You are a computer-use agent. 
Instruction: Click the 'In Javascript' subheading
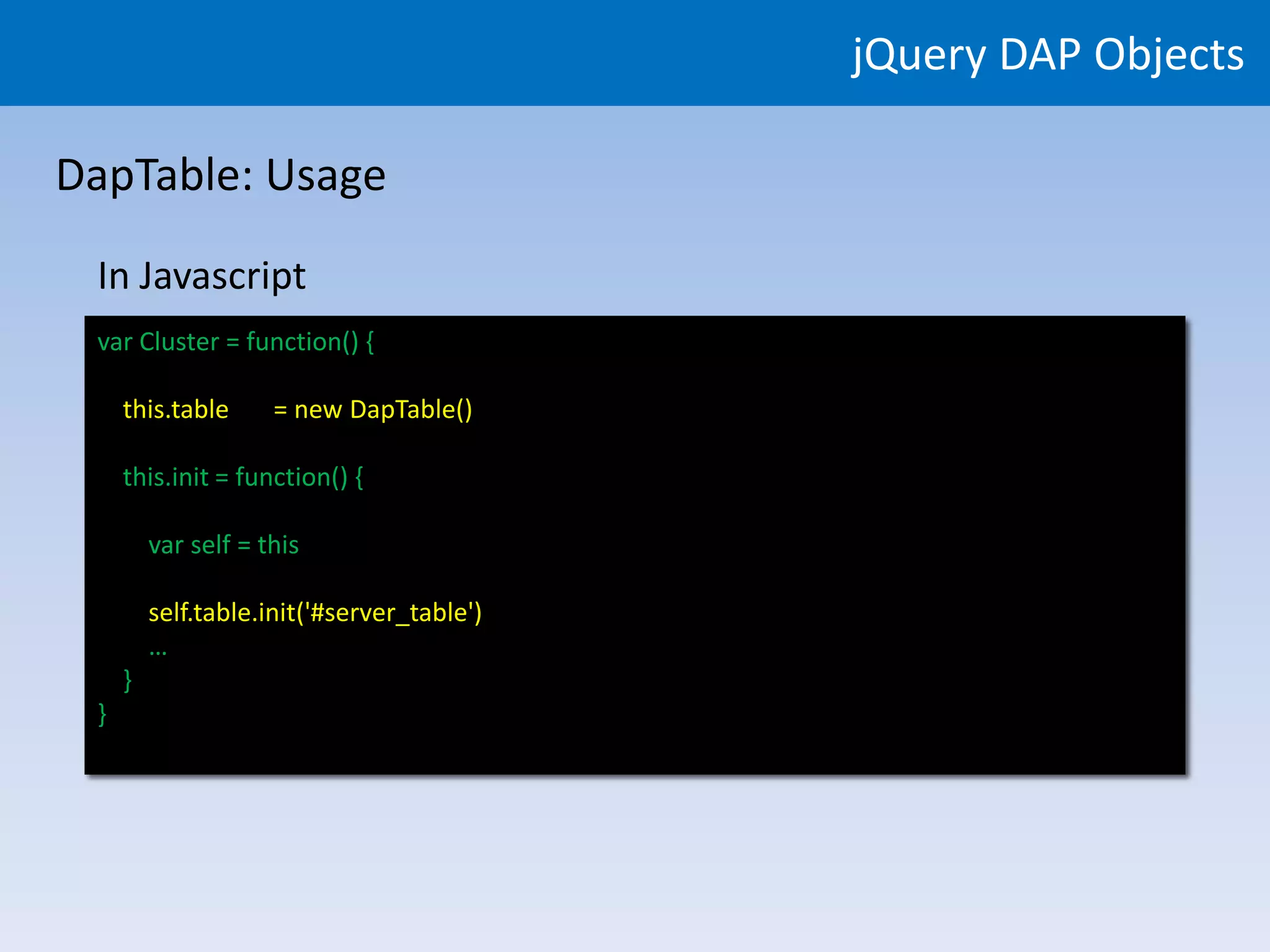click(x=202, y=276)
